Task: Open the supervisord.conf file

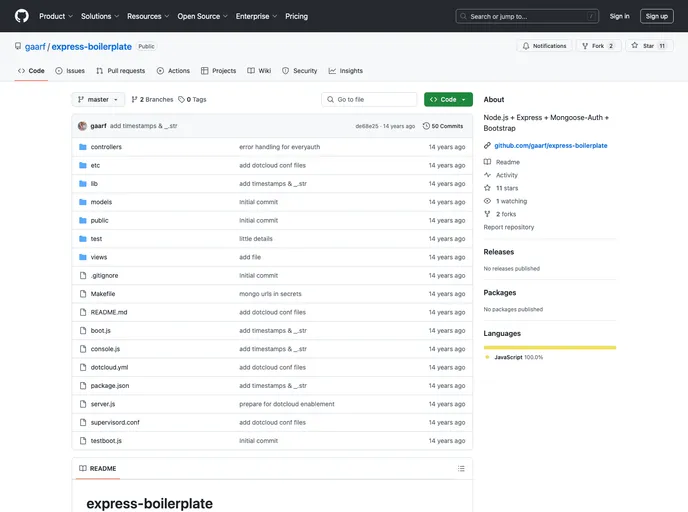Action: 115,422
